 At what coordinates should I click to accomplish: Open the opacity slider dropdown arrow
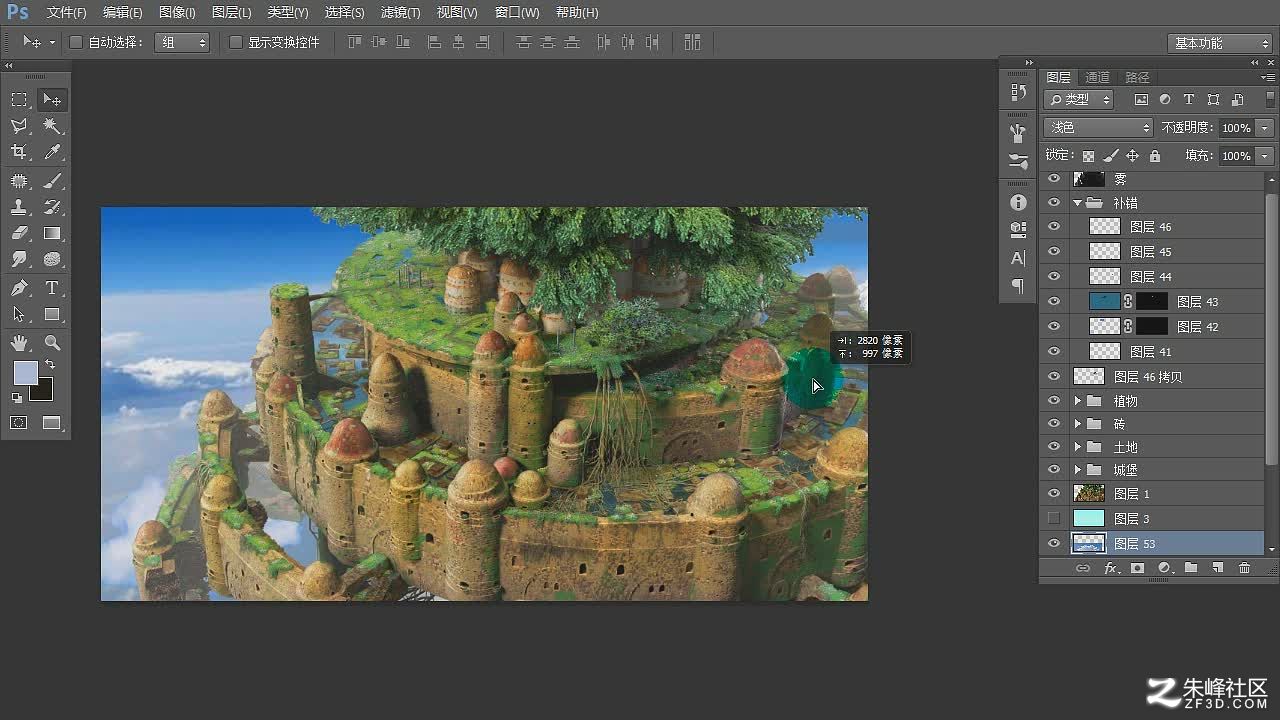point(1265,128)
